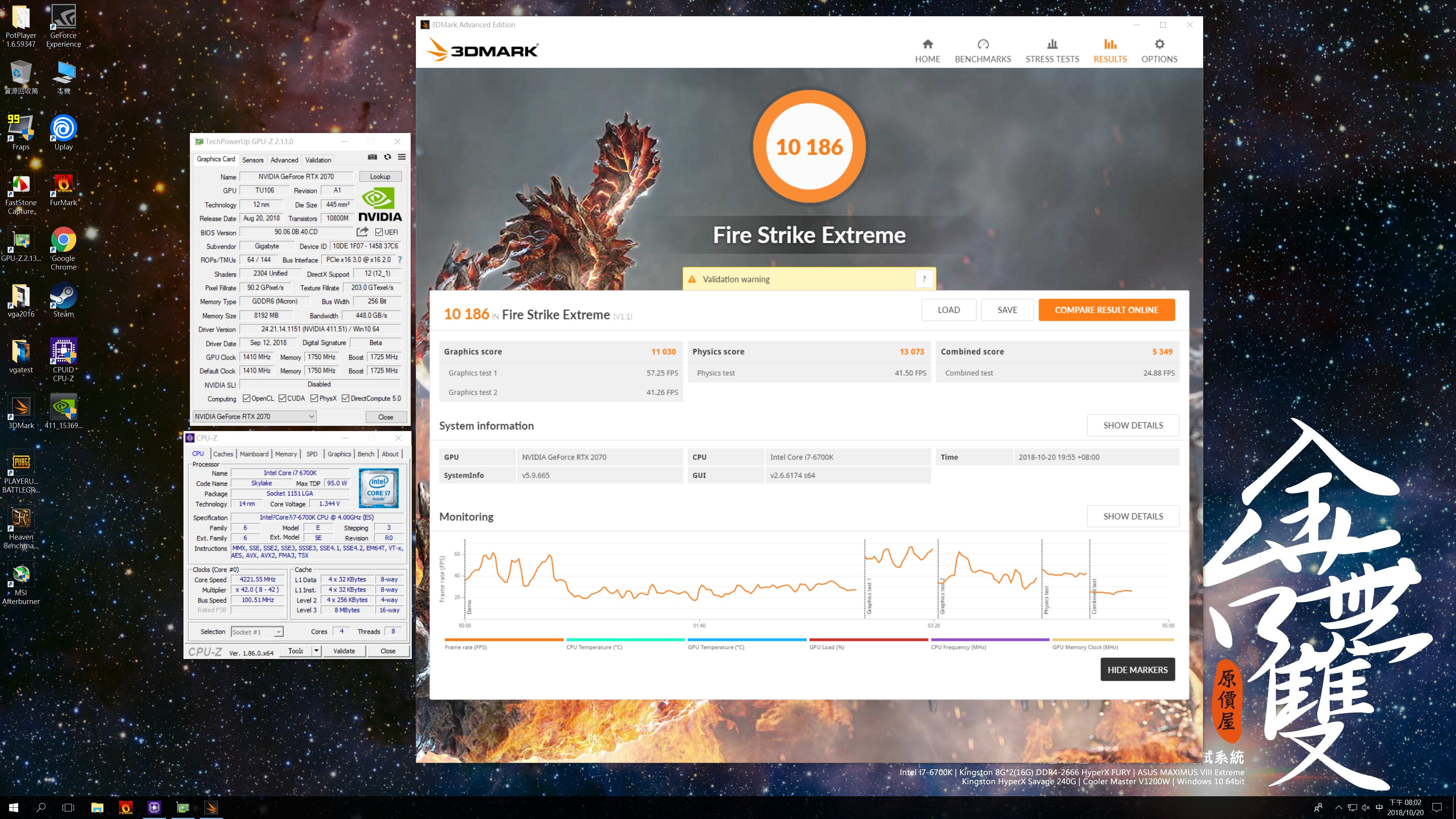Open RESULTS tab in 3DMark

tap(1110, 51)
